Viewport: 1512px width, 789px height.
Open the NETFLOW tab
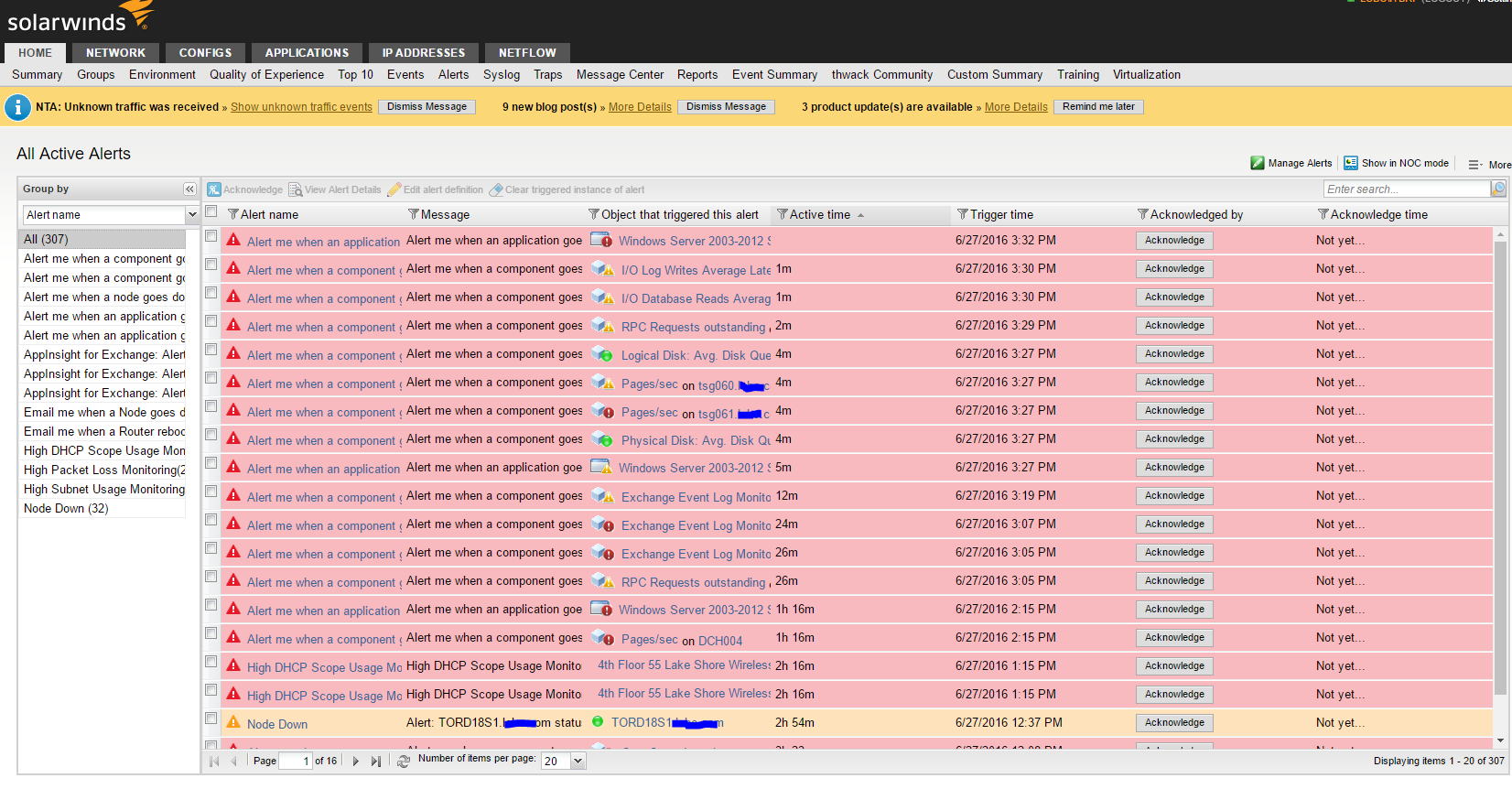pyautogui.click(x=527, y=53)
